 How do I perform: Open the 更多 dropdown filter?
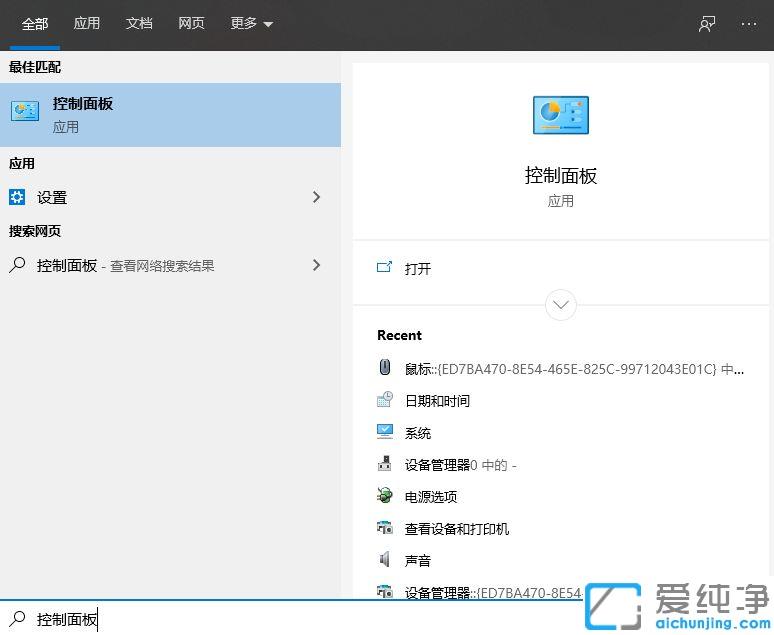251,24
